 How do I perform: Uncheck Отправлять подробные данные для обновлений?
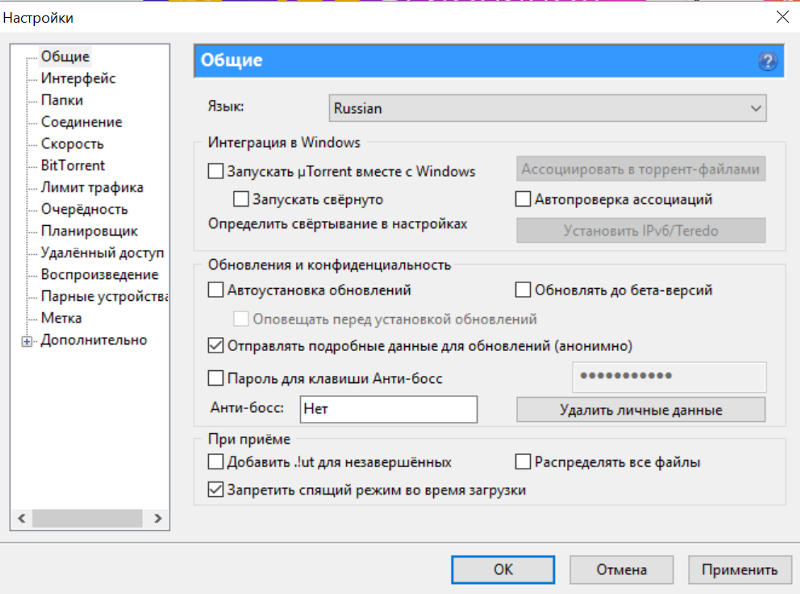coord(216,345)
